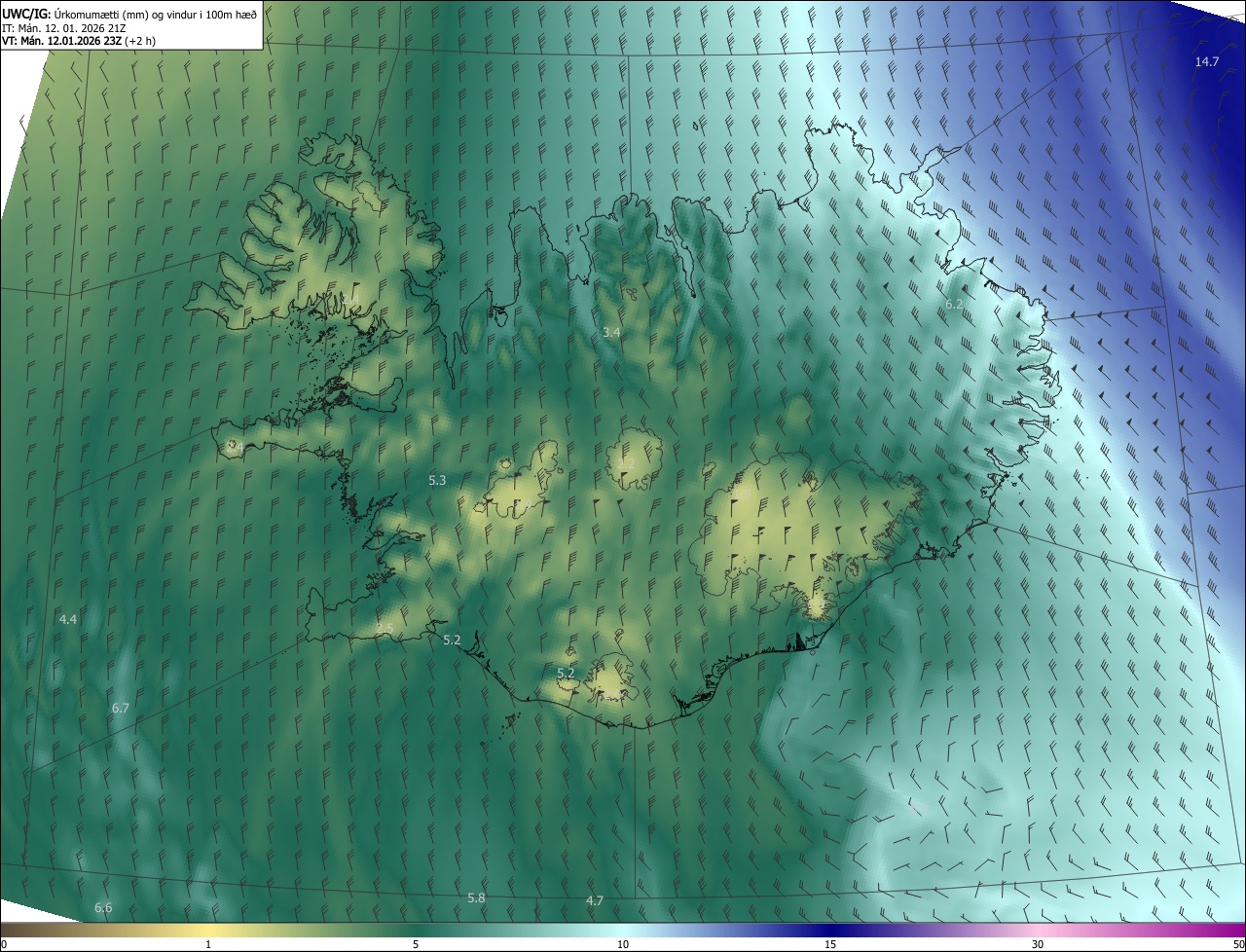
Task: Click the colorbar tick label '5'
Action: click(416, 945)
